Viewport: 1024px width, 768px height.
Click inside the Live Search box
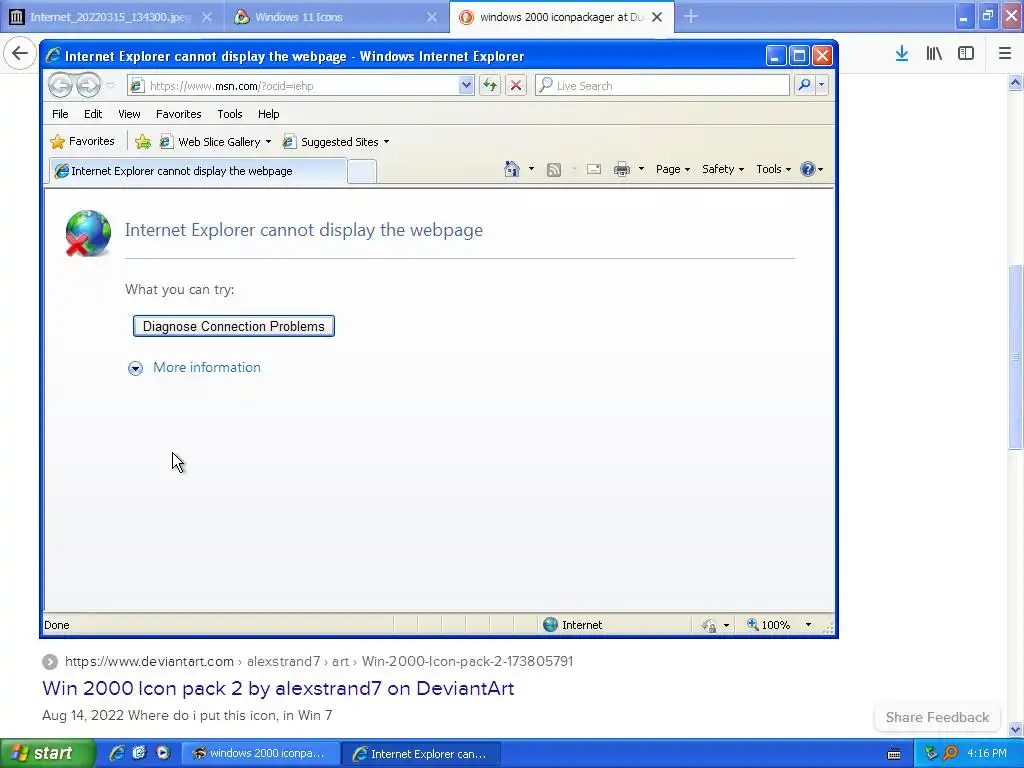(x=662, y=86)
